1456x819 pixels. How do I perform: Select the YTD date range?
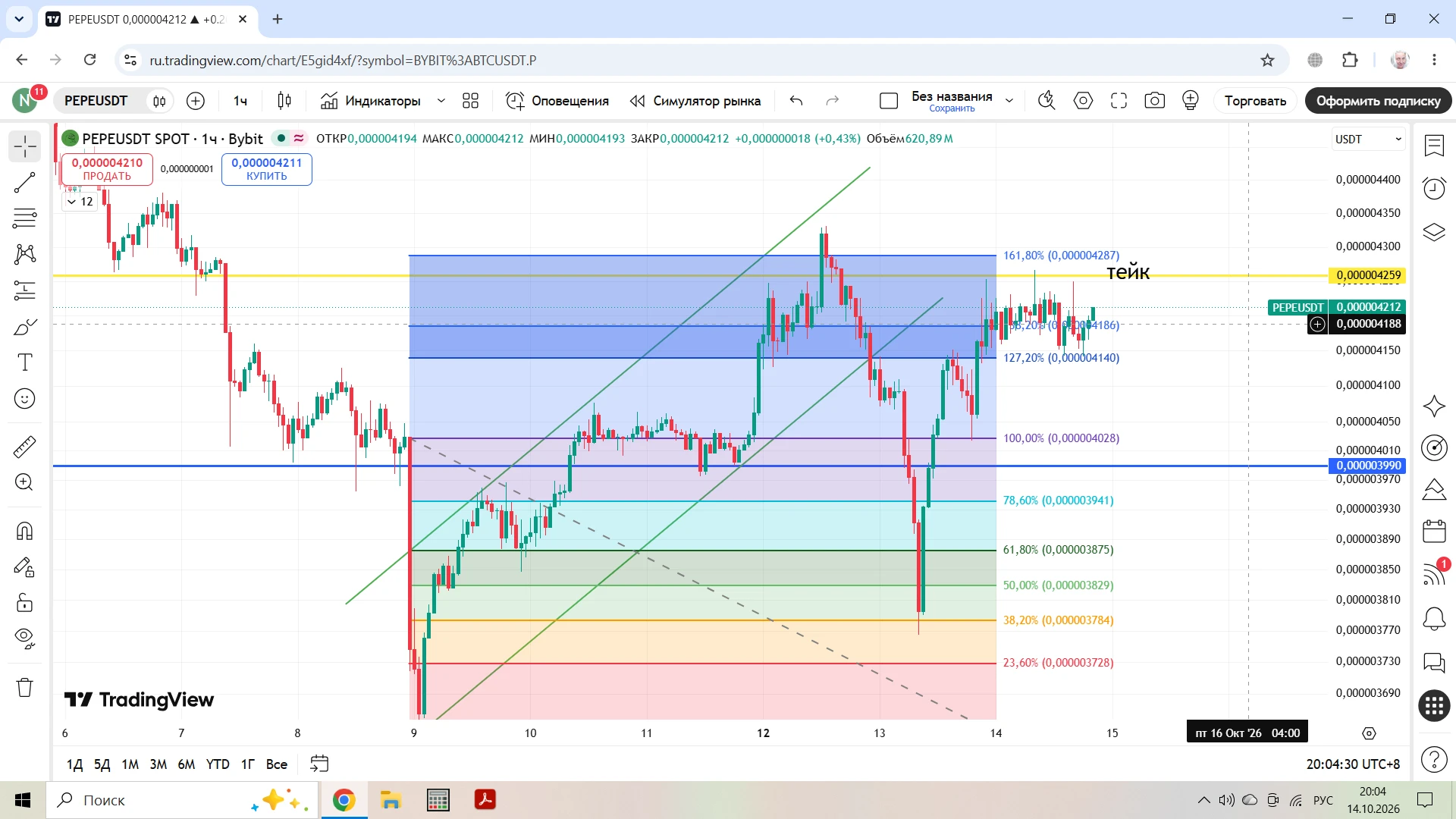point(218,764)
